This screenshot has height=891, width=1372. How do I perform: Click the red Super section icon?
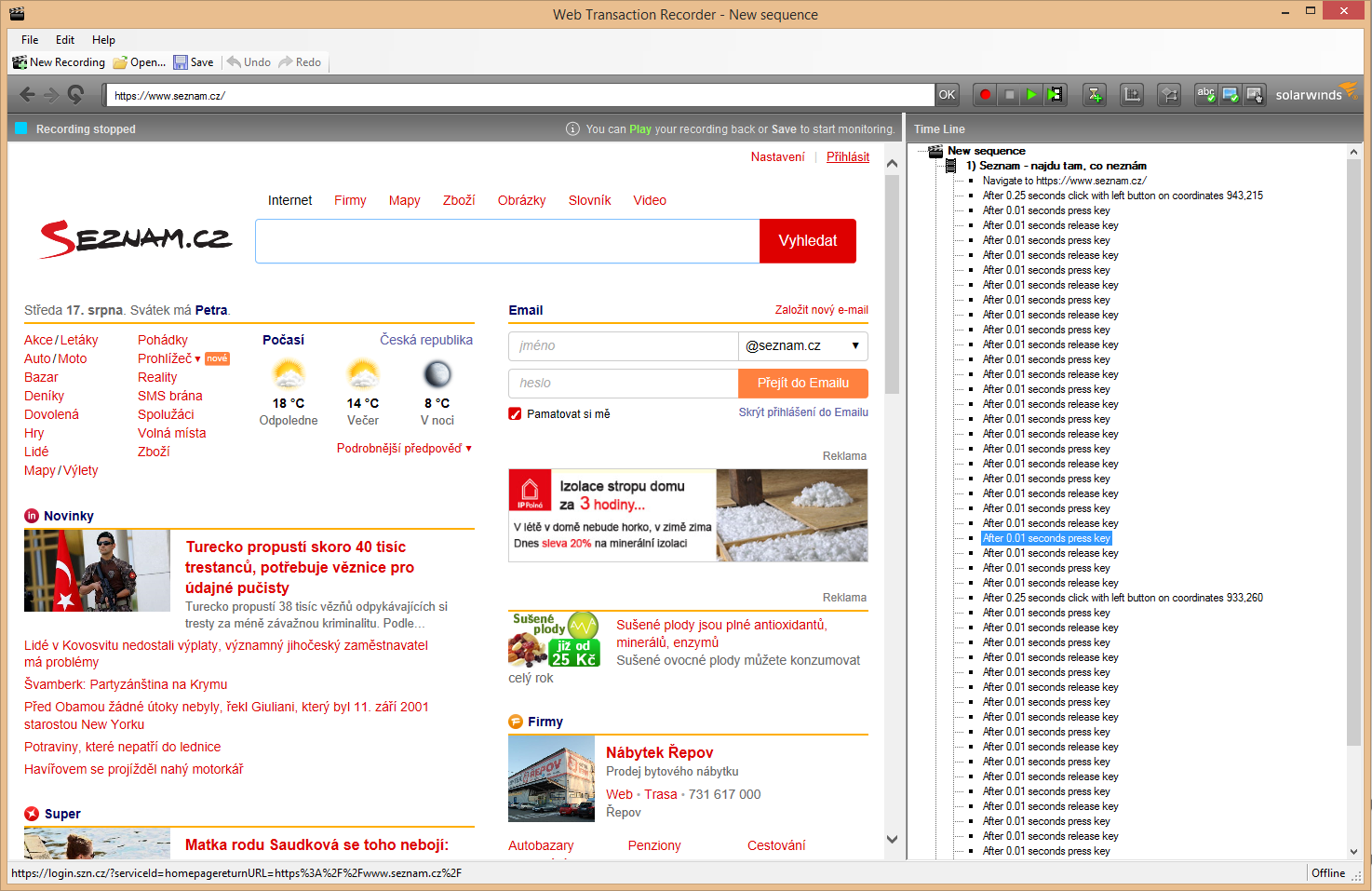tap(32, 814)
